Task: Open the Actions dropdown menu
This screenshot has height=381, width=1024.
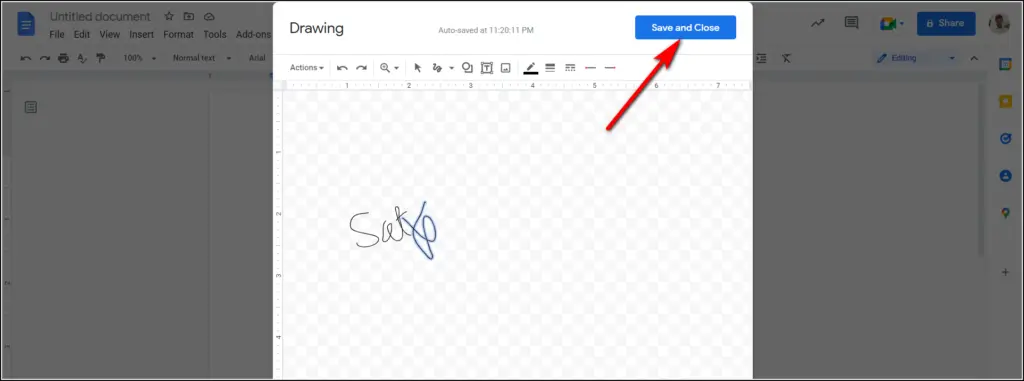Action: click(307, 67)
